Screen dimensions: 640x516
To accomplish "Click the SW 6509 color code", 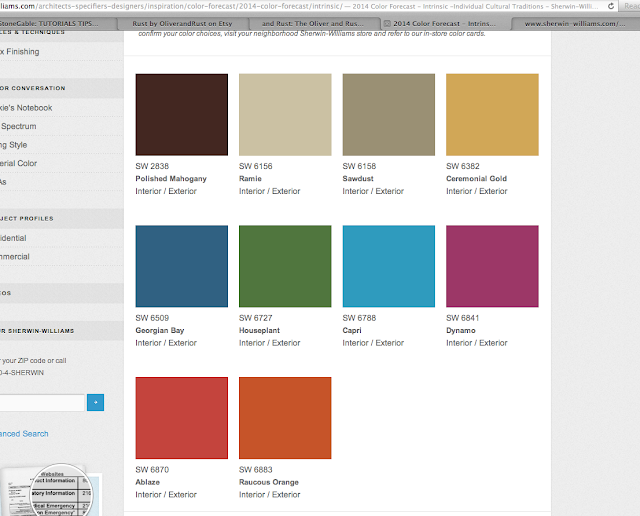I will [x=152, y=318].
